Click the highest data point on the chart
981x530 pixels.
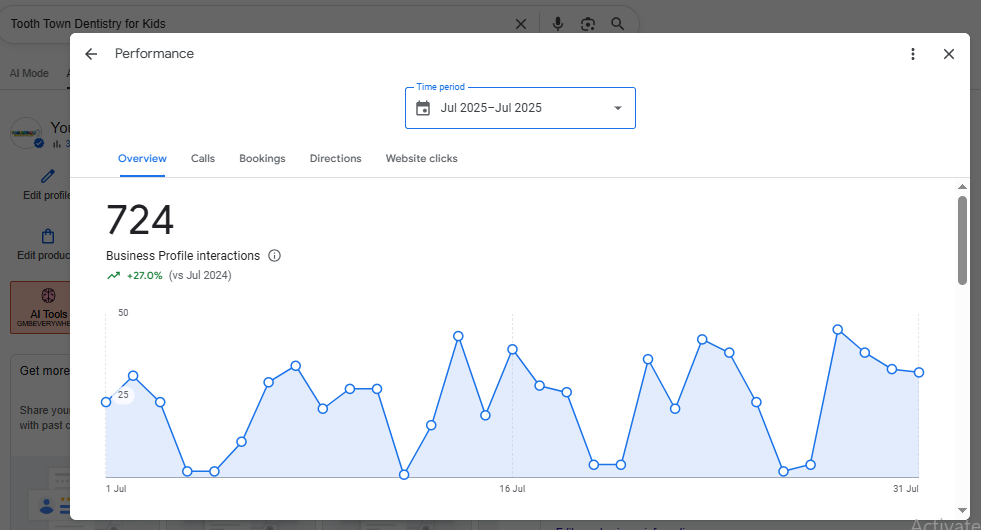tap(838, 329)
